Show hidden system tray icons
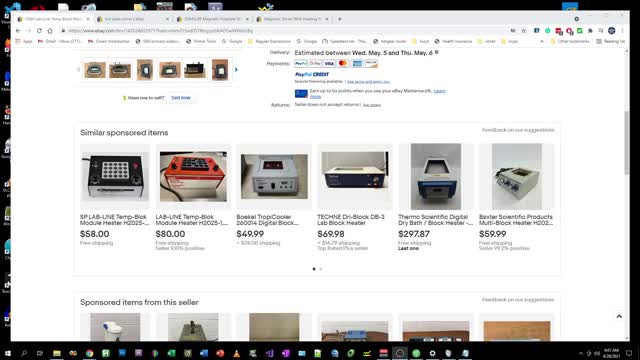 point(581,353)
